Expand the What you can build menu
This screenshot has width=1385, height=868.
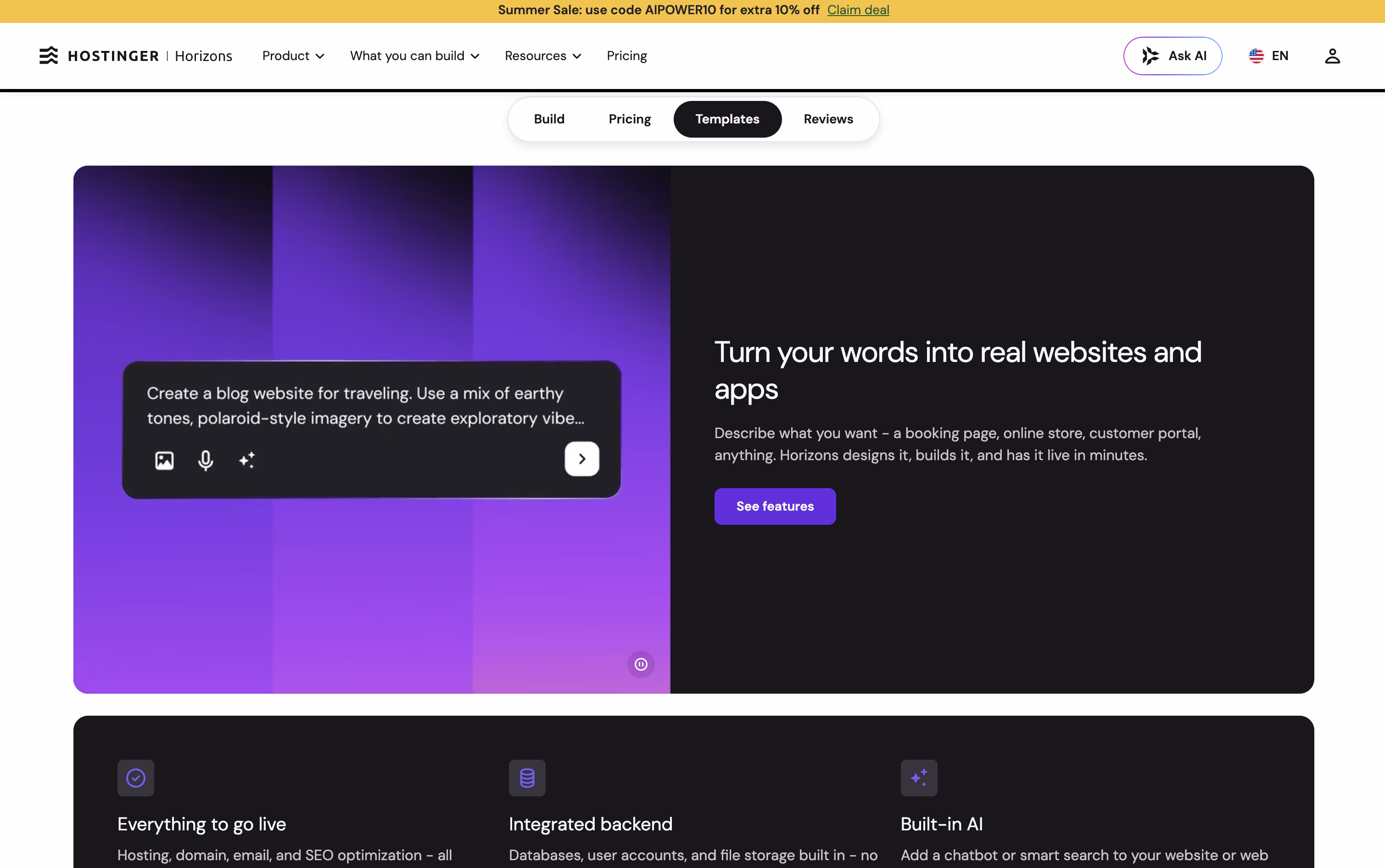click(414, 56)
